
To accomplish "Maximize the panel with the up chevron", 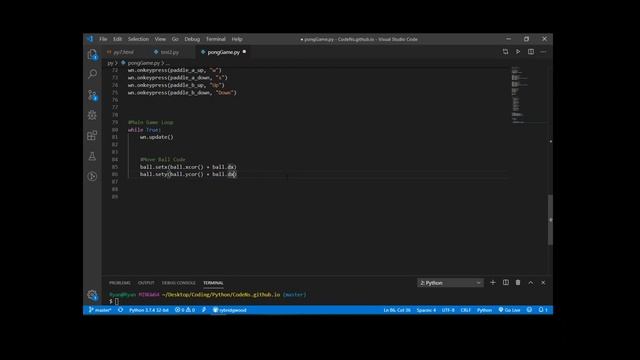I will pyautogui.click(x=531, y=282).
